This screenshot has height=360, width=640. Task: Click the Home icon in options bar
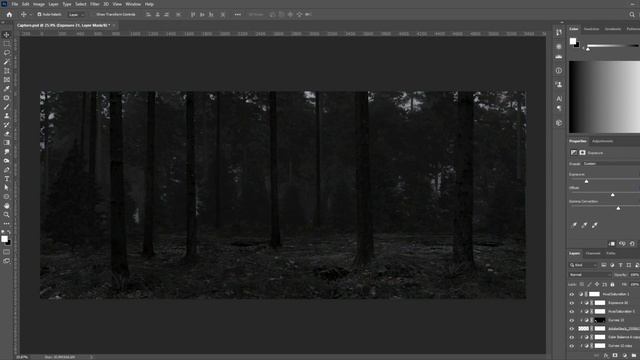pos(9,14)
